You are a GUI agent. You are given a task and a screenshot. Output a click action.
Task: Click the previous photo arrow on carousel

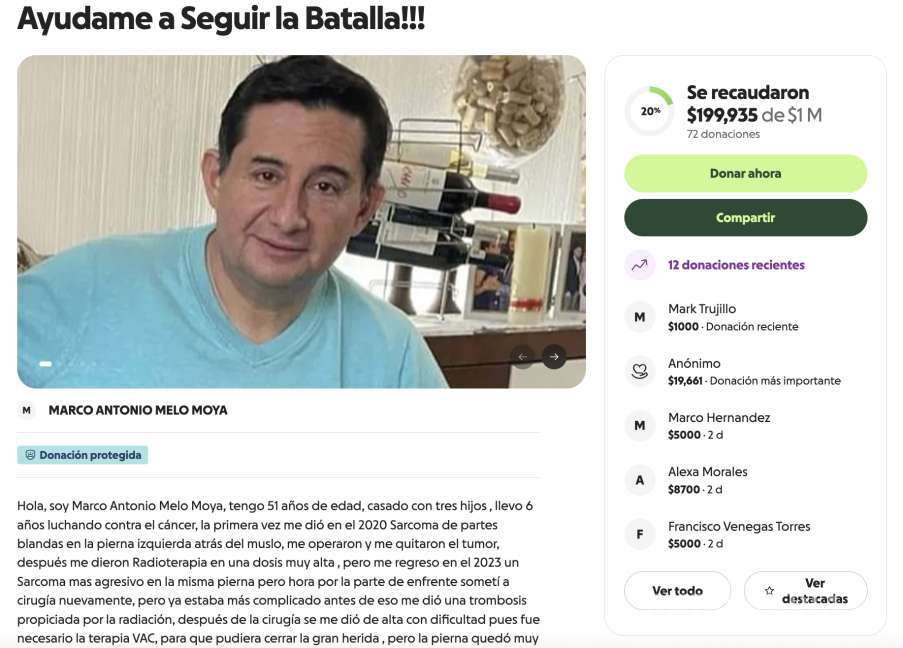(523, 357)
